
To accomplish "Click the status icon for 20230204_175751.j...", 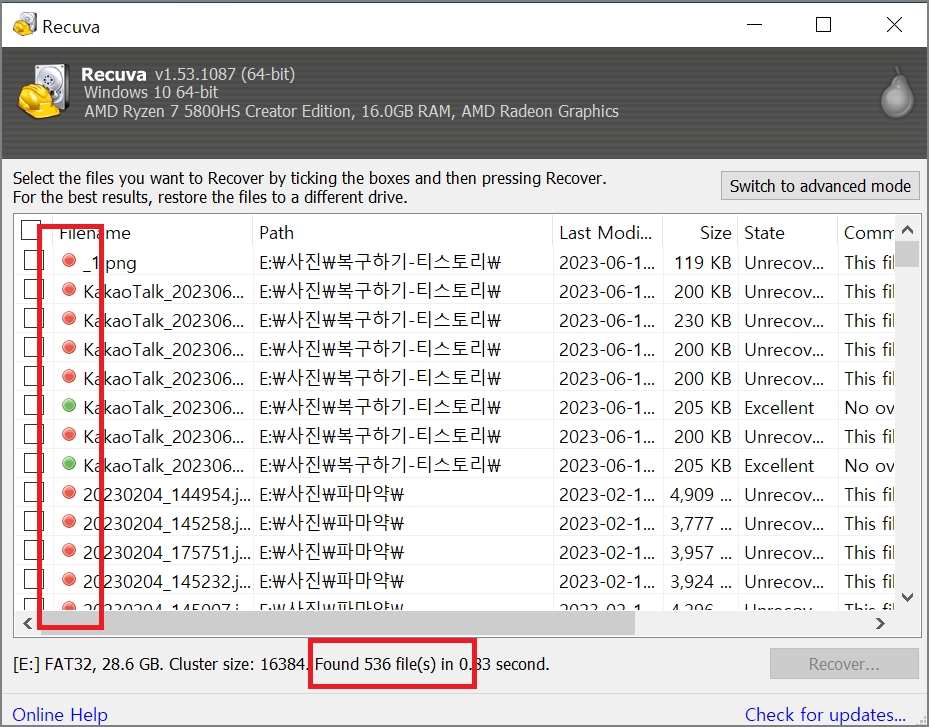I will click(x=69, y=551).
